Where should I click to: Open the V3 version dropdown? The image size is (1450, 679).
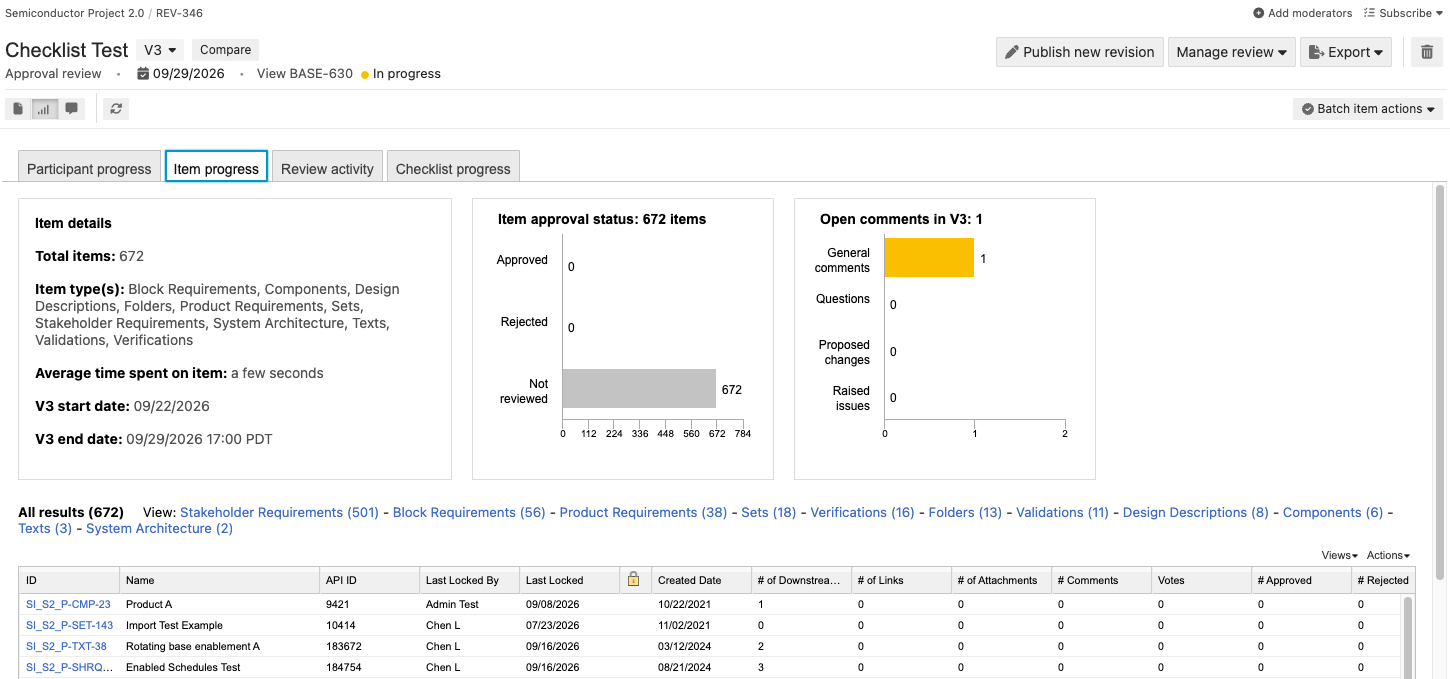pyautogui.click(x=160, y=50)
